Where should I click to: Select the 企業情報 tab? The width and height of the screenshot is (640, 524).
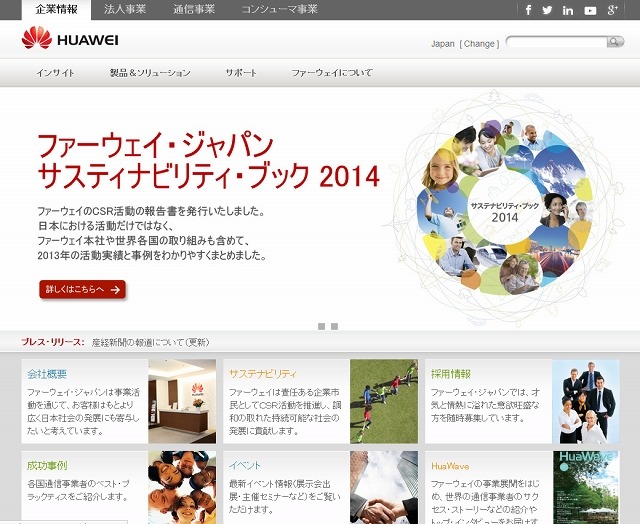tap(56, 9)
